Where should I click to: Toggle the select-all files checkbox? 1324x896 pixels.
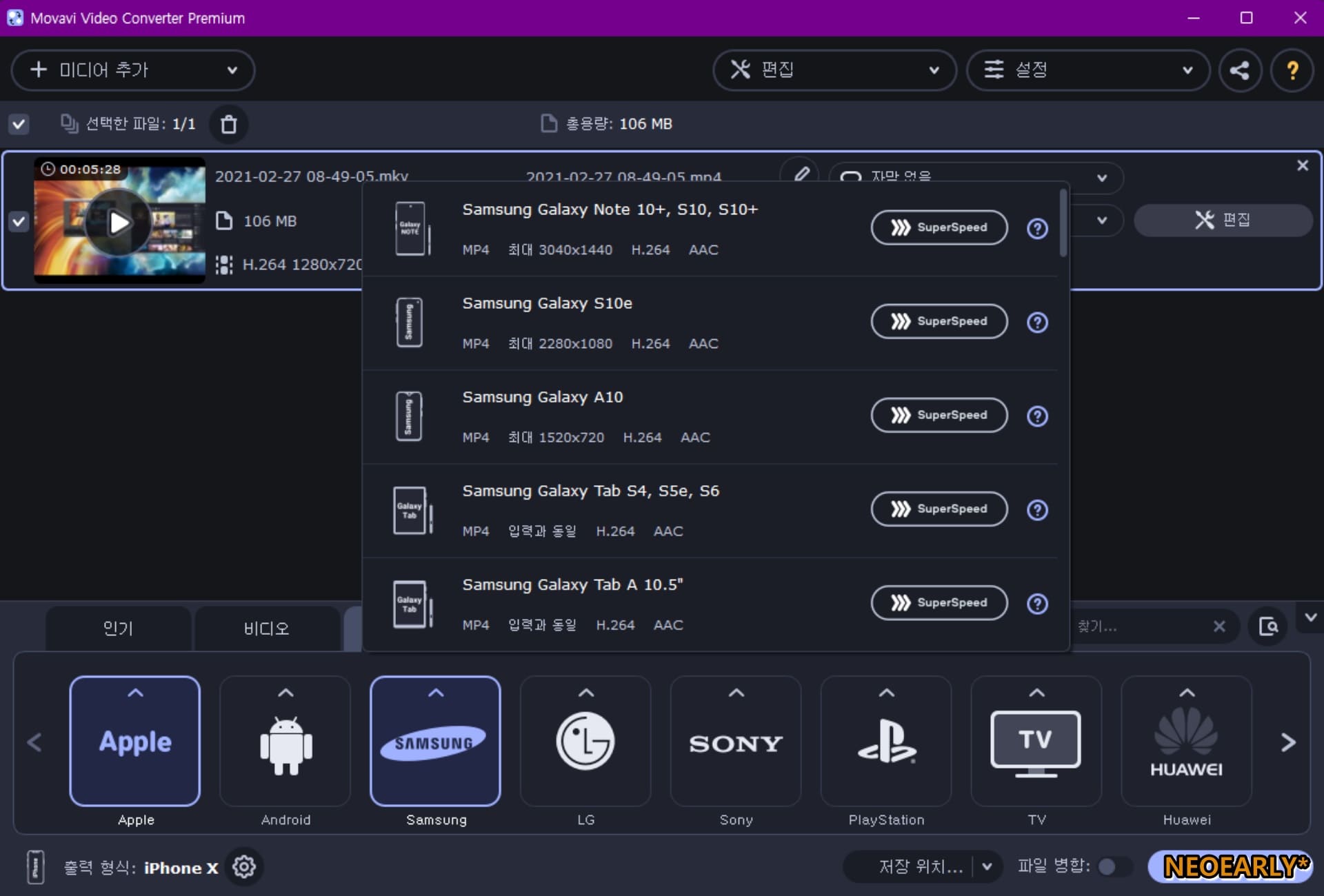pos(19,124)
